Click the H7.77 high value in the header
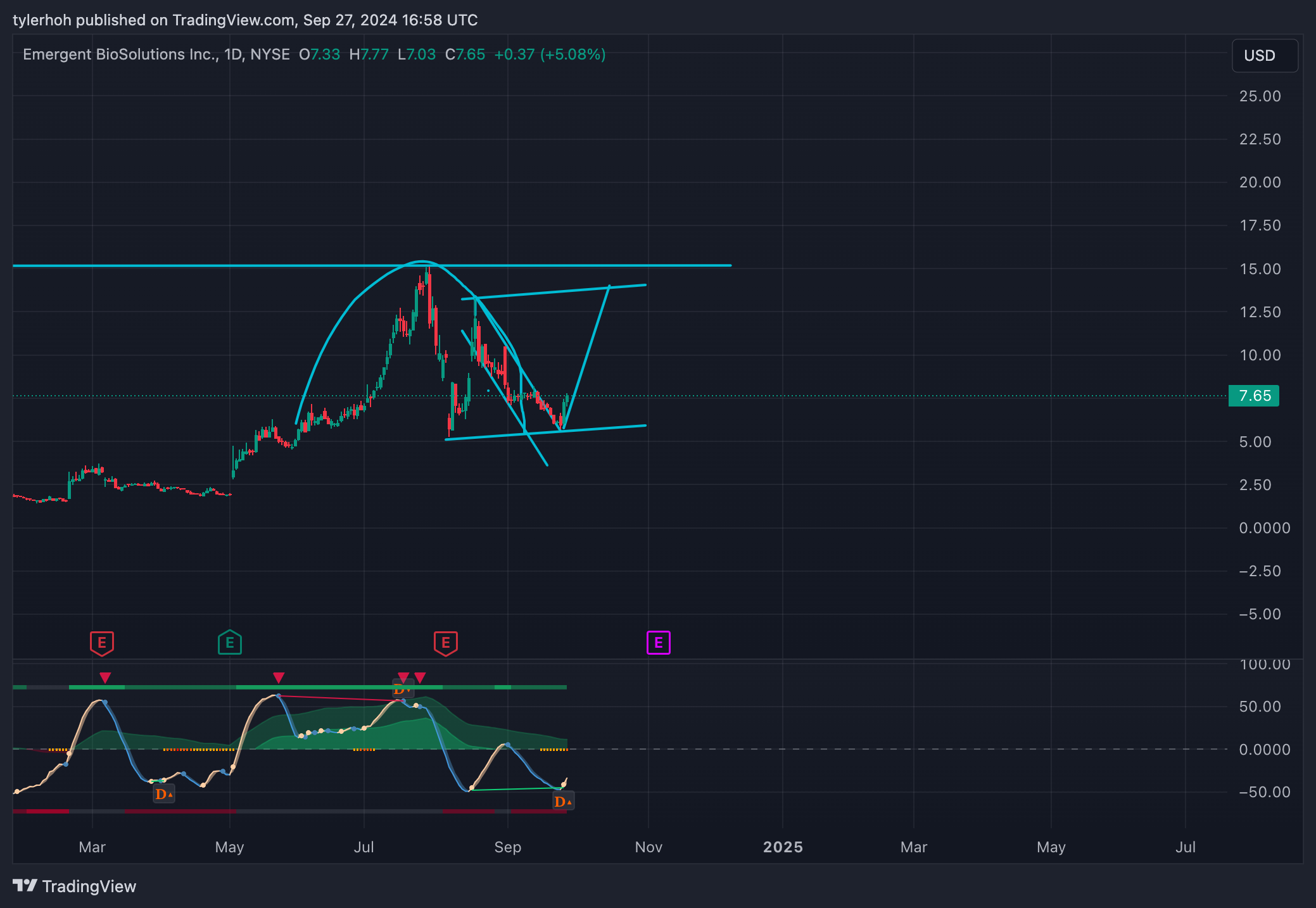This screenshot has height=908, width=1316. 369,54
